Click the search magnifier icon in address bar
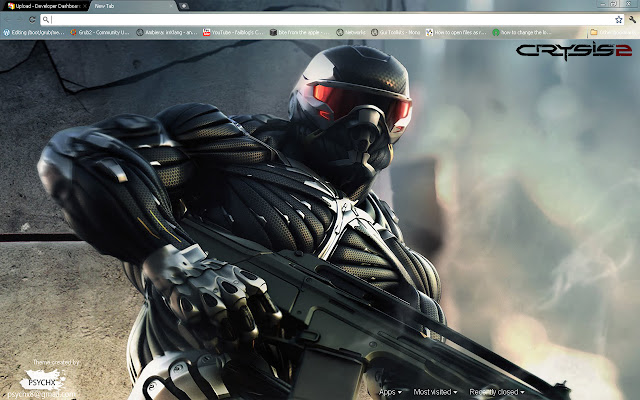 point(46,19)
